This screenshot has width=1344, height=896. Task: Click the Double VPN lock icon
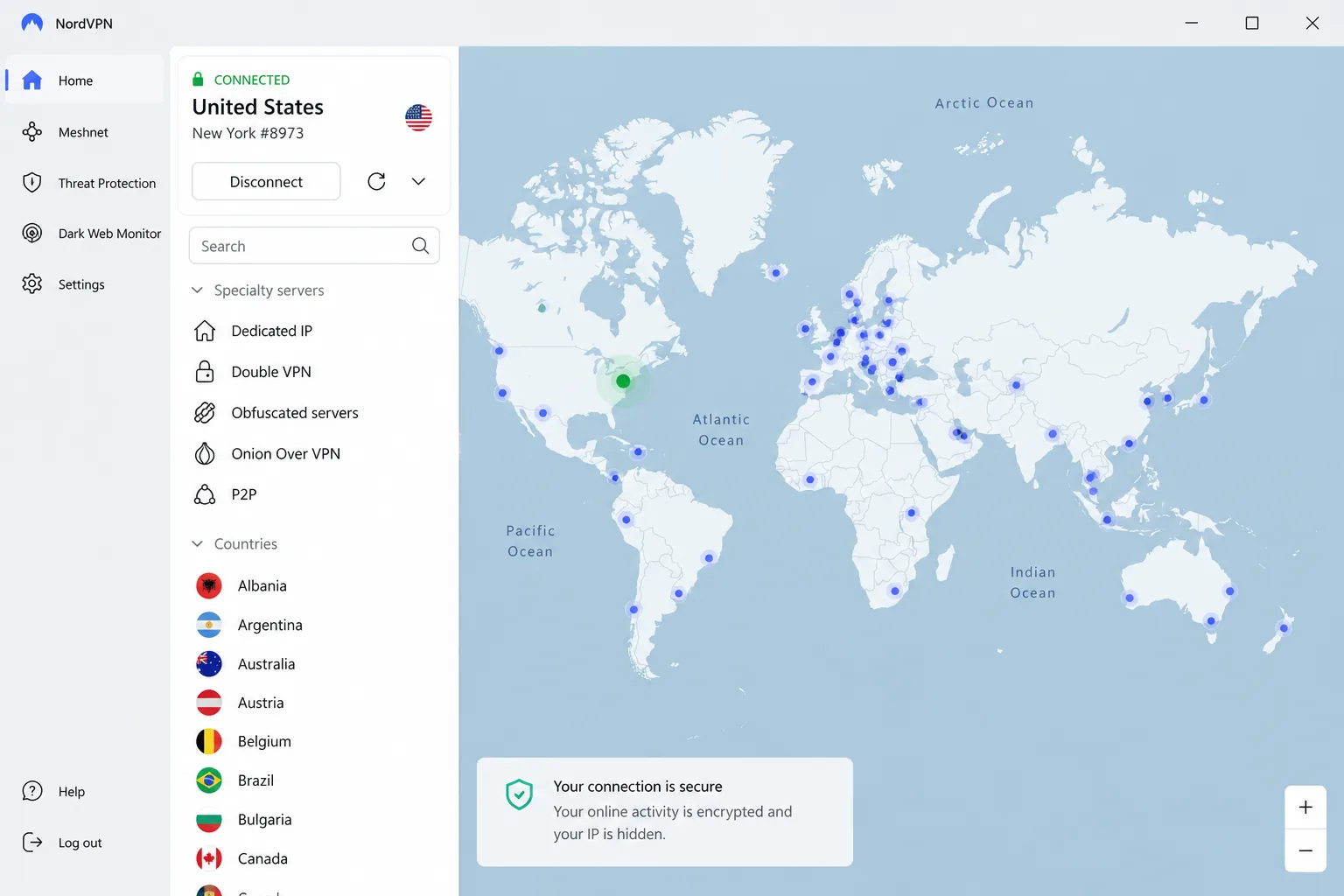[x=205, y=372]
